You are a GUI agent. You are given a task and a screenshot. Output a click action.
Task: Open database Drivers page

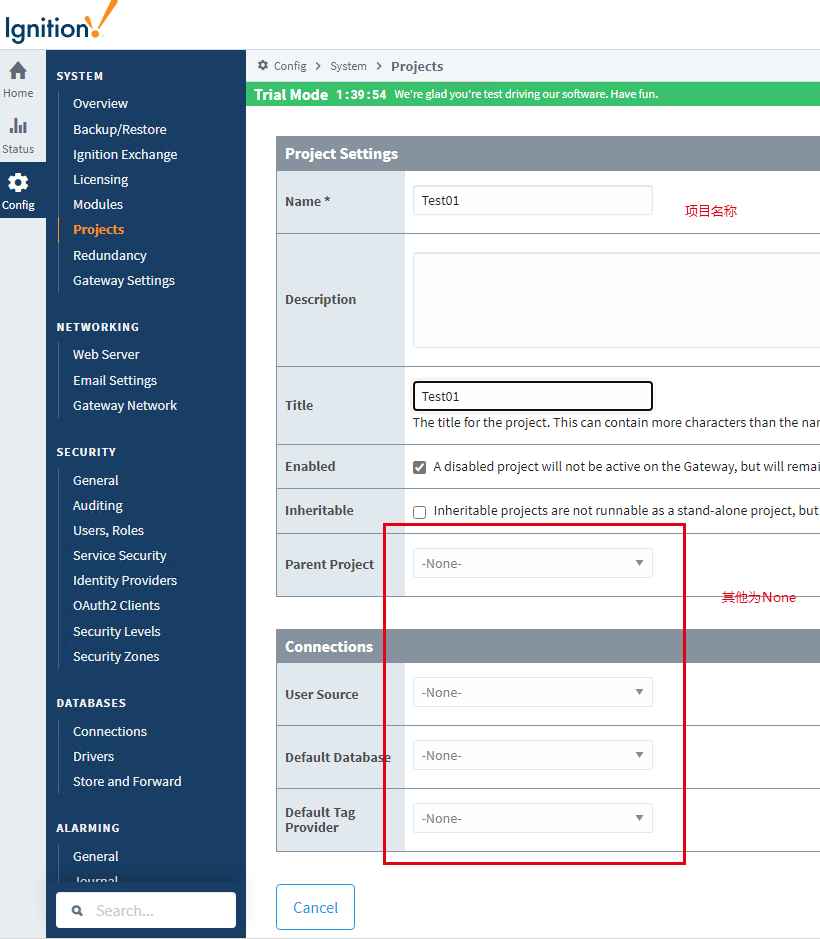click(93, 756)
